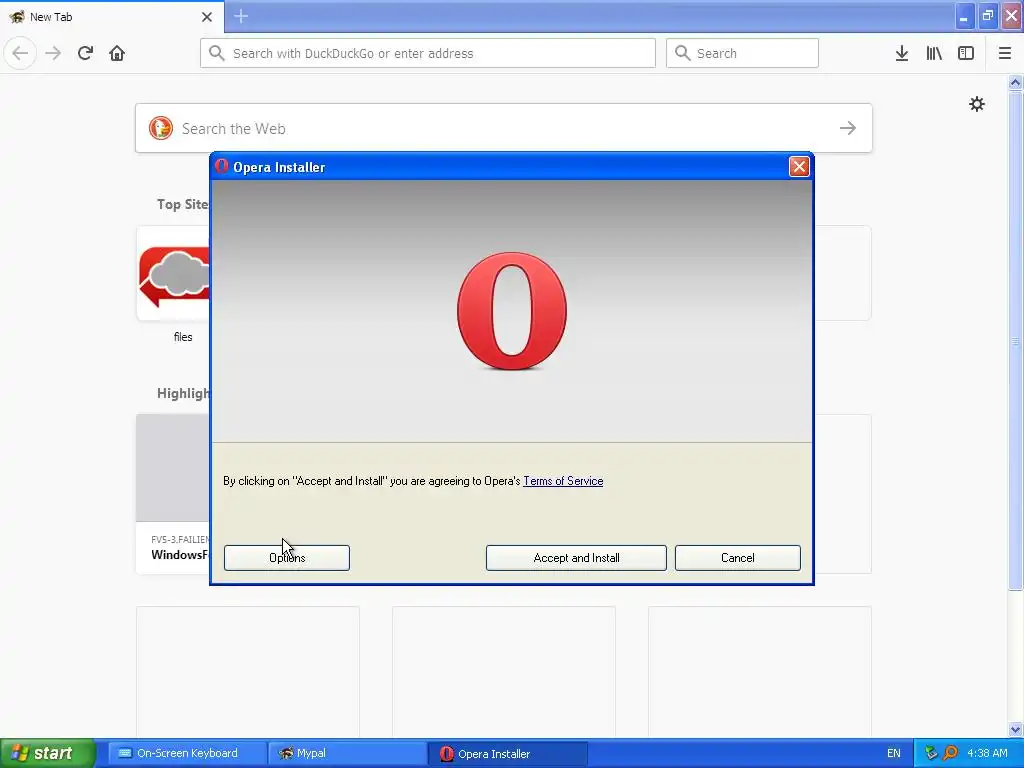The image size is (1024, 768).
Task: Submit web search with arrow icon
Action: 848,128
